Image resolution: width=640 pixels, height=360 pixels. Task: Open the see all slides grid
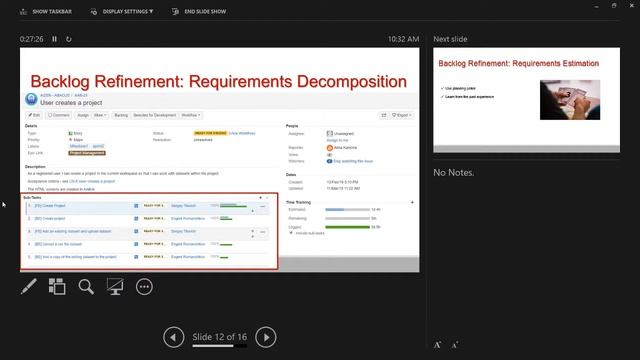click(57, 287)
